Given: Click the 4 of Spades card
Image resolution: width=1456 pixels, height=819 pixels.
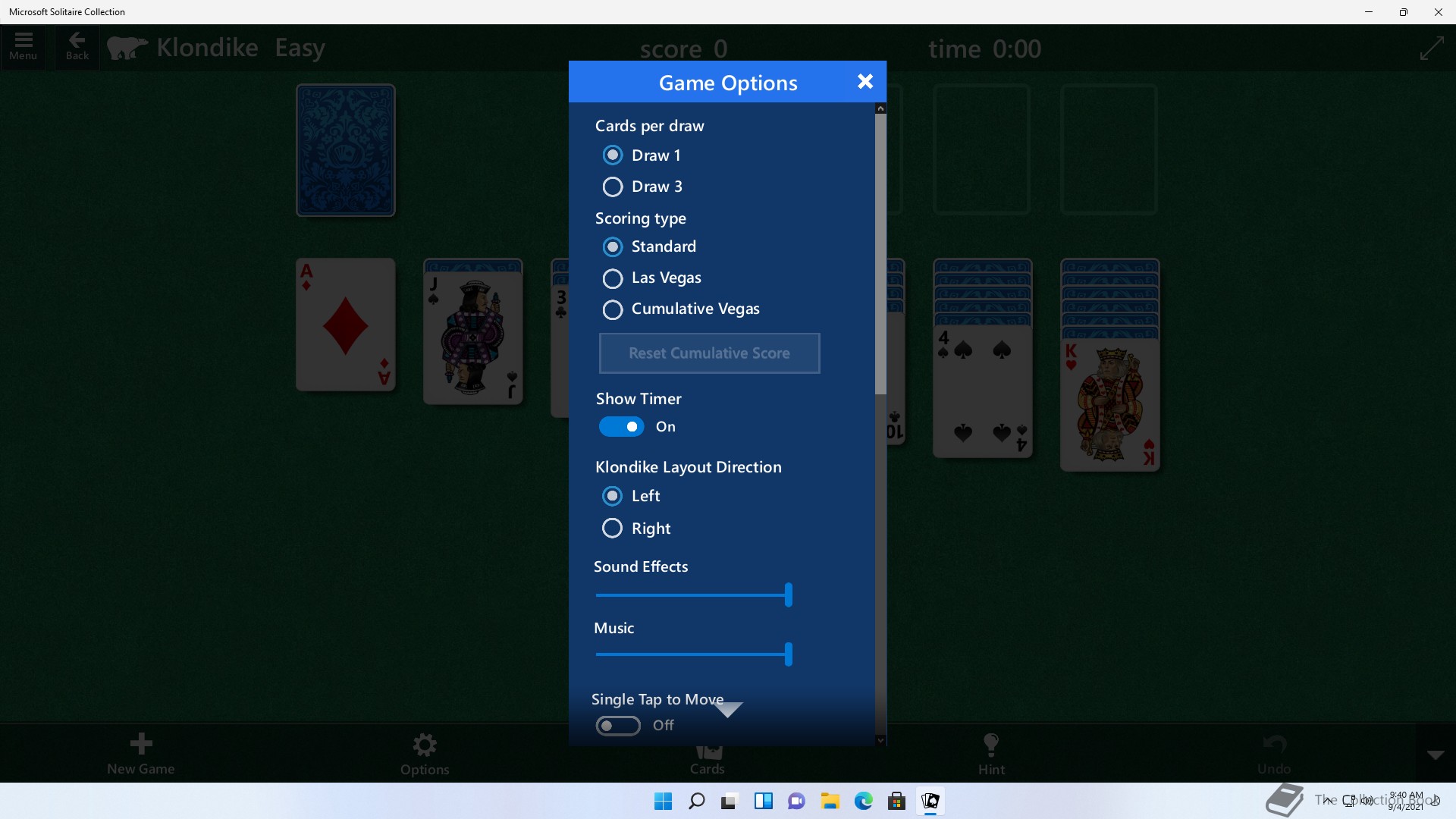Looking at the screenshot, I should tap(983, 391).
